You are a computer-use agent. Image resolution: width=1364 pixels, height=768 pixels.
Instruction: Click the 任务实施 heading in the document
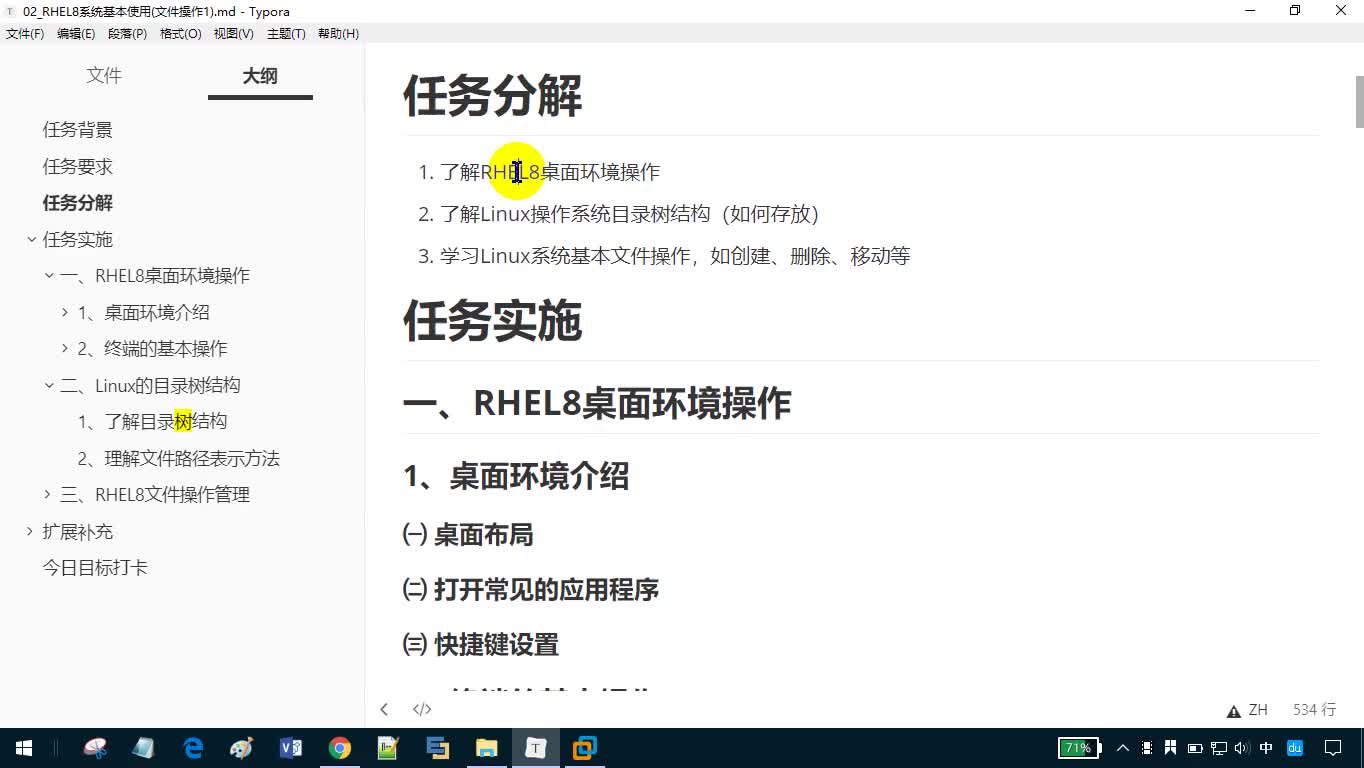(x=492, y=322)
